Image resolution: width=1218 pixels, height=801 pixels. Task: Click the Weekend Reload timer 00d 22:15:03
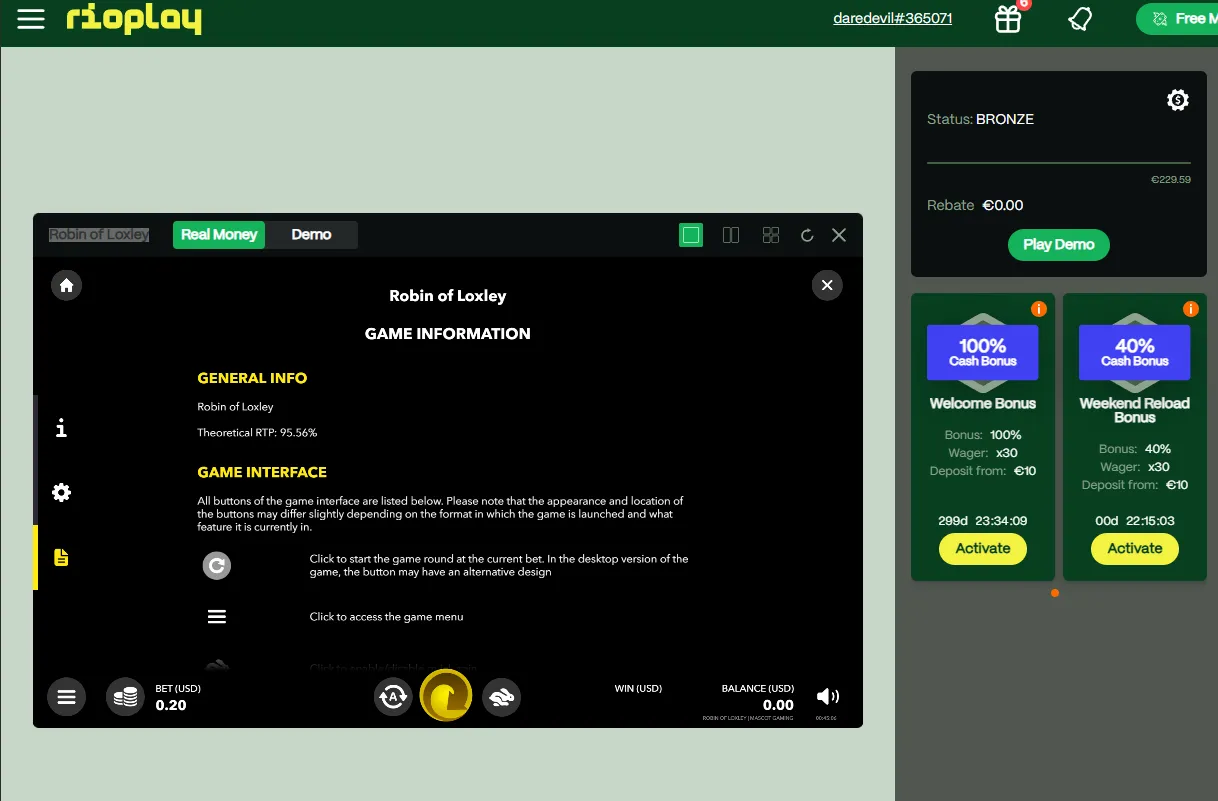1135,521
